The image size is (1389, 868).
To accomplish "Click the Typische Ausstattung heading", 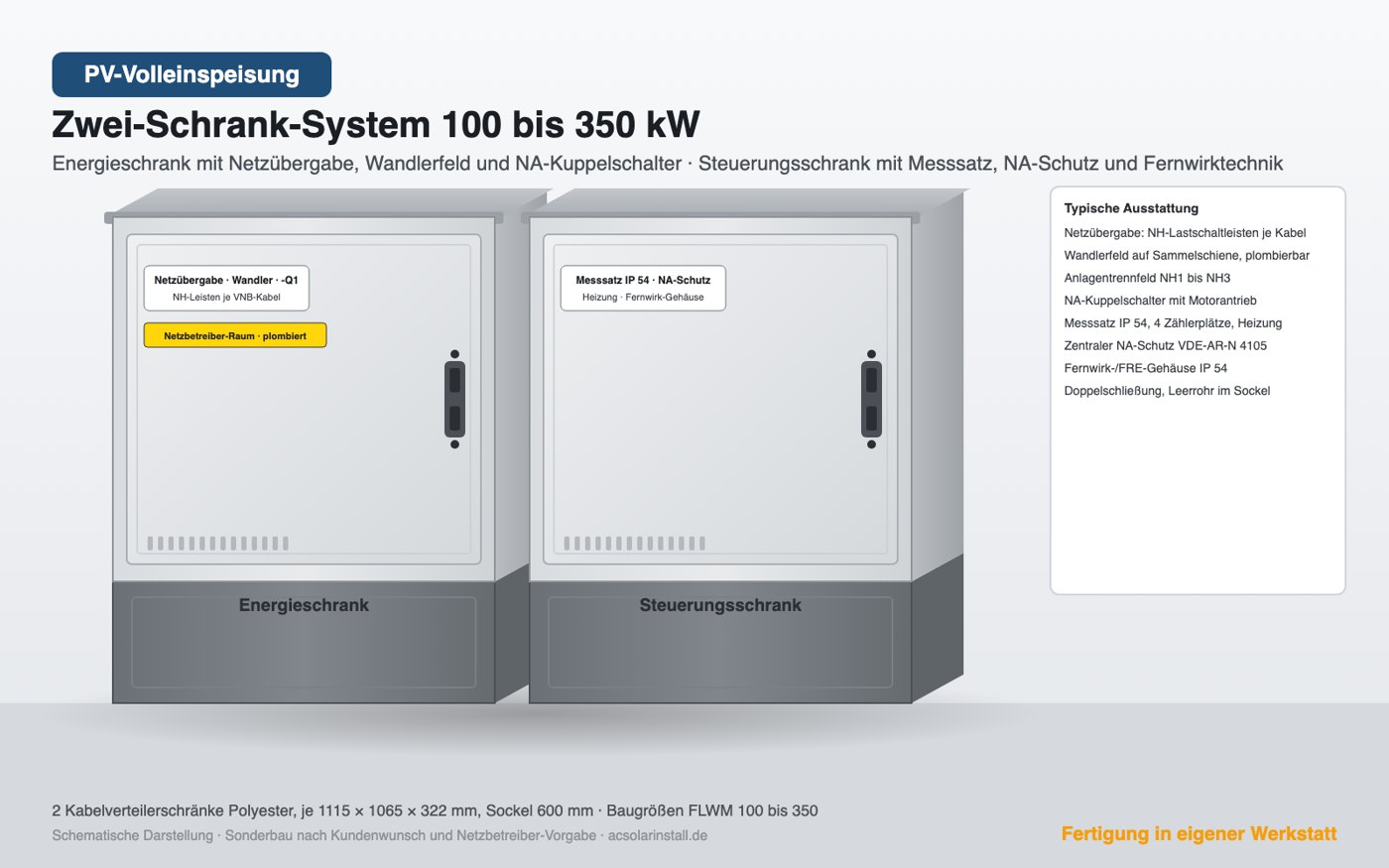I will pyautogui.click(x=1131, y=208).
